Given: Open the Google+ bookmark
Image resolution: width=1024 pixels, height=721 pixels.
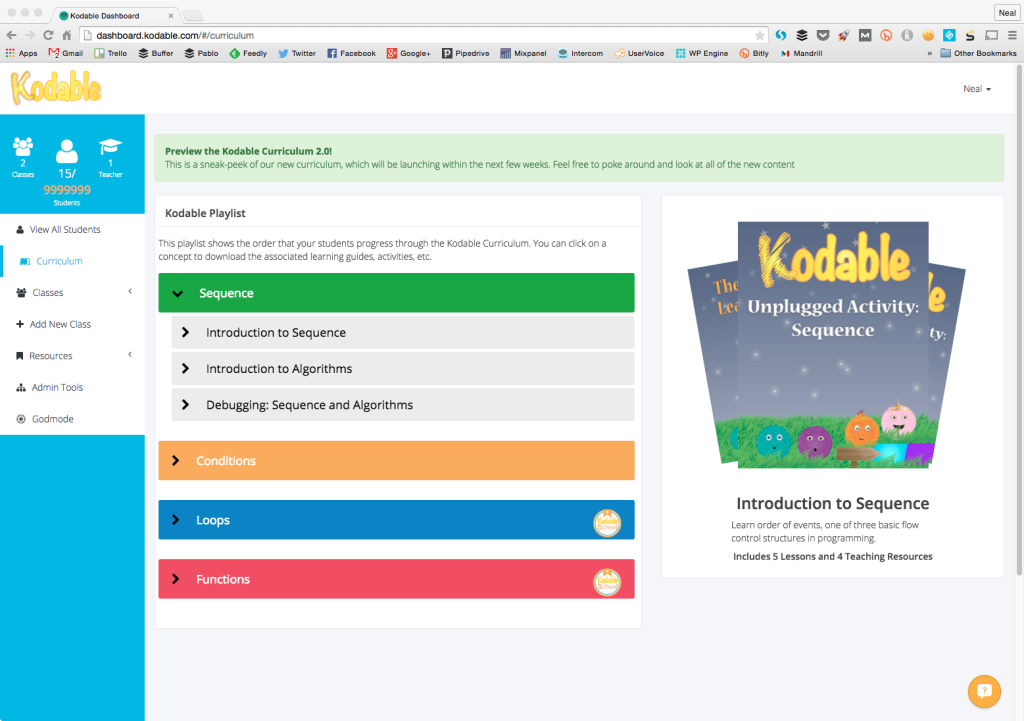Looking at the screenshot, I should [408, 54].
